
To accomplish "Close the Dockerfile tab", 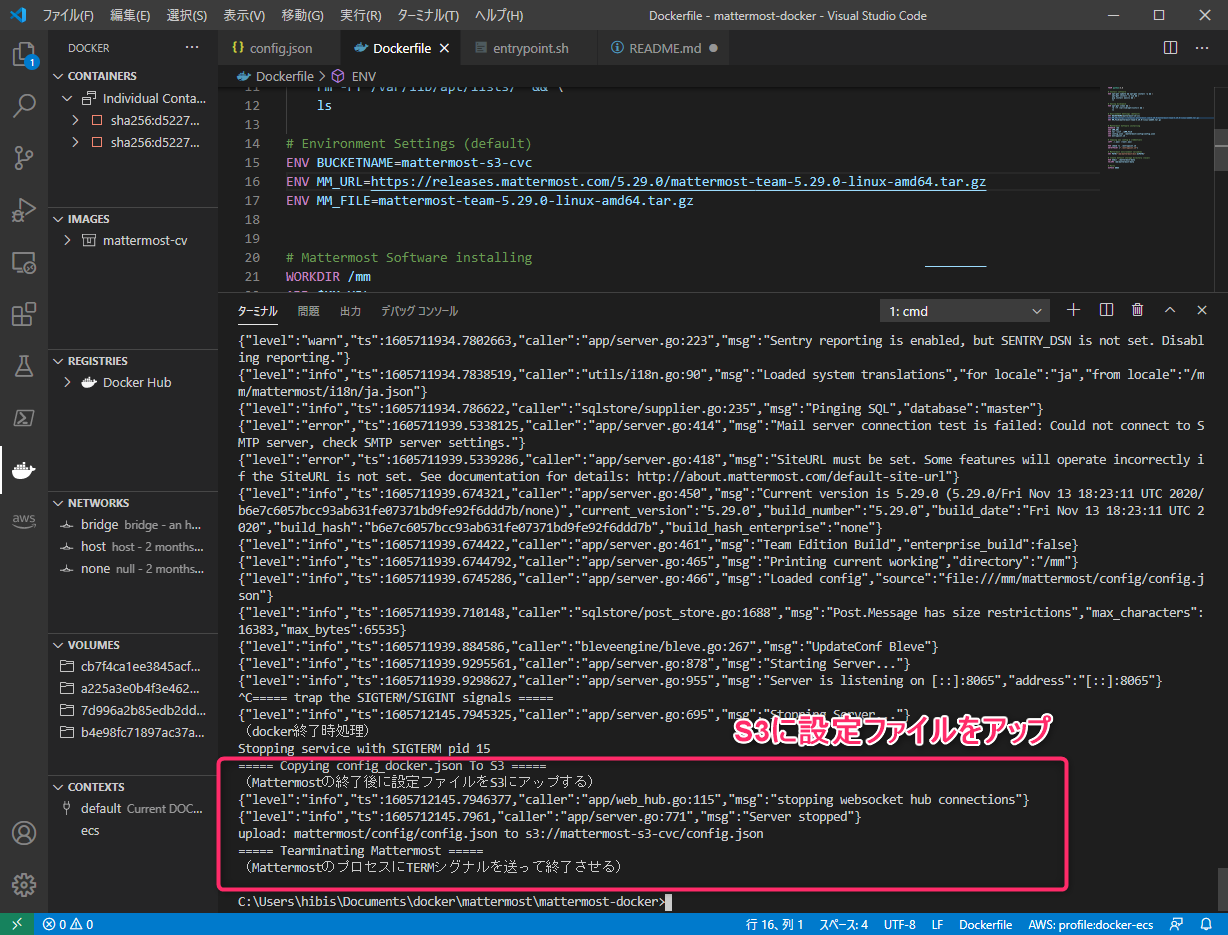I will tap(444, 48).
